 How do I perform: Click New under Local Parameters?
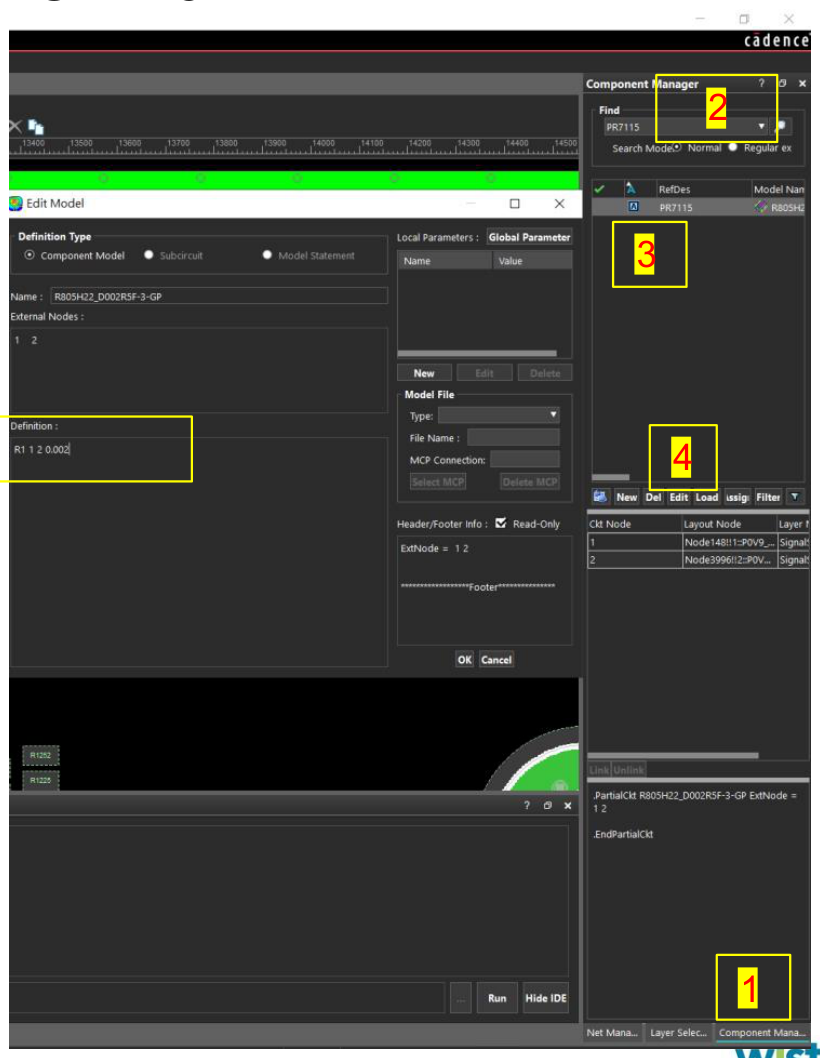(424, 373)
